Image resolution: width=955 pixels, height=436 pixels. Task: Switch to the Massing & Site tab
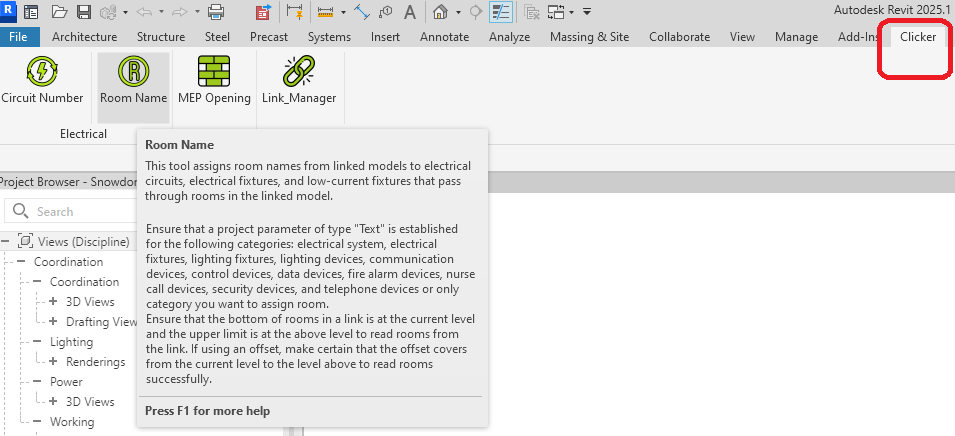point(590,37)
